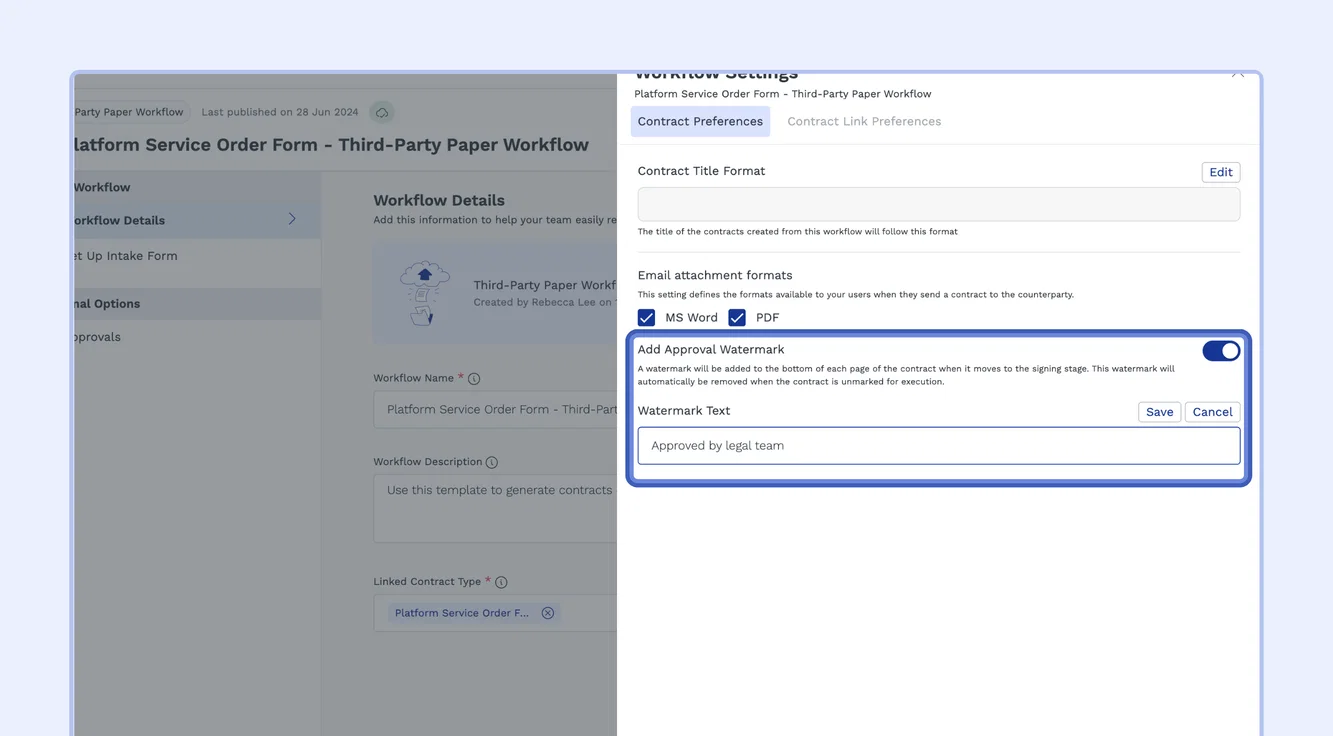1333x736 pixels.
Task: Click Party Paper Workflow breadcrumb chip
Action: click(x=130, y=112)
